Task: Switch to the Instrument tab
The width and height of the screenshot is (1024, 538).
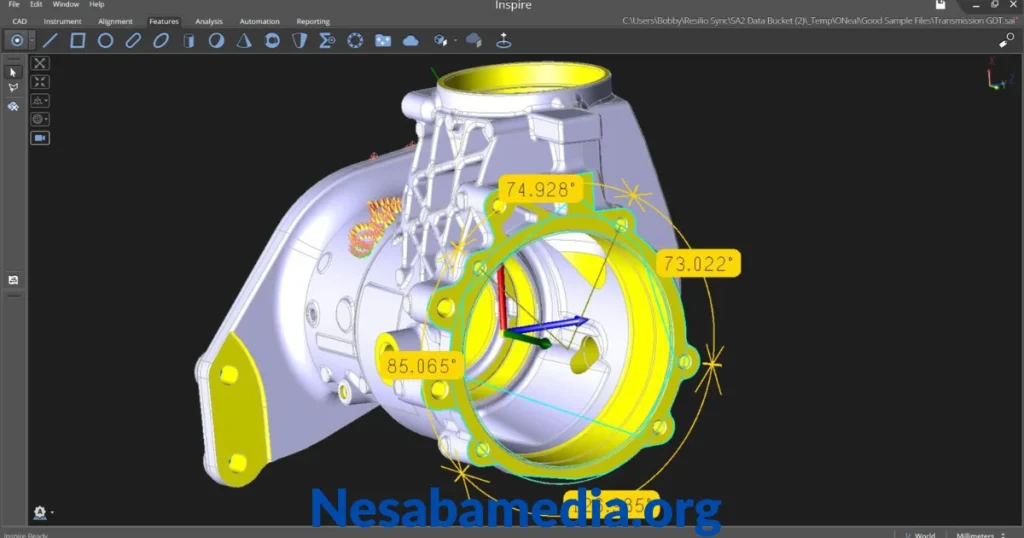Action: (x=63, y=21)
